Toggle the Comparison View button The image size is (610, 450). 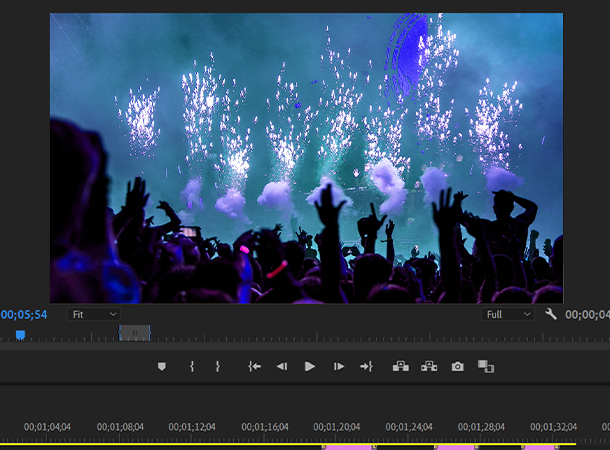(x=486, y=367)
